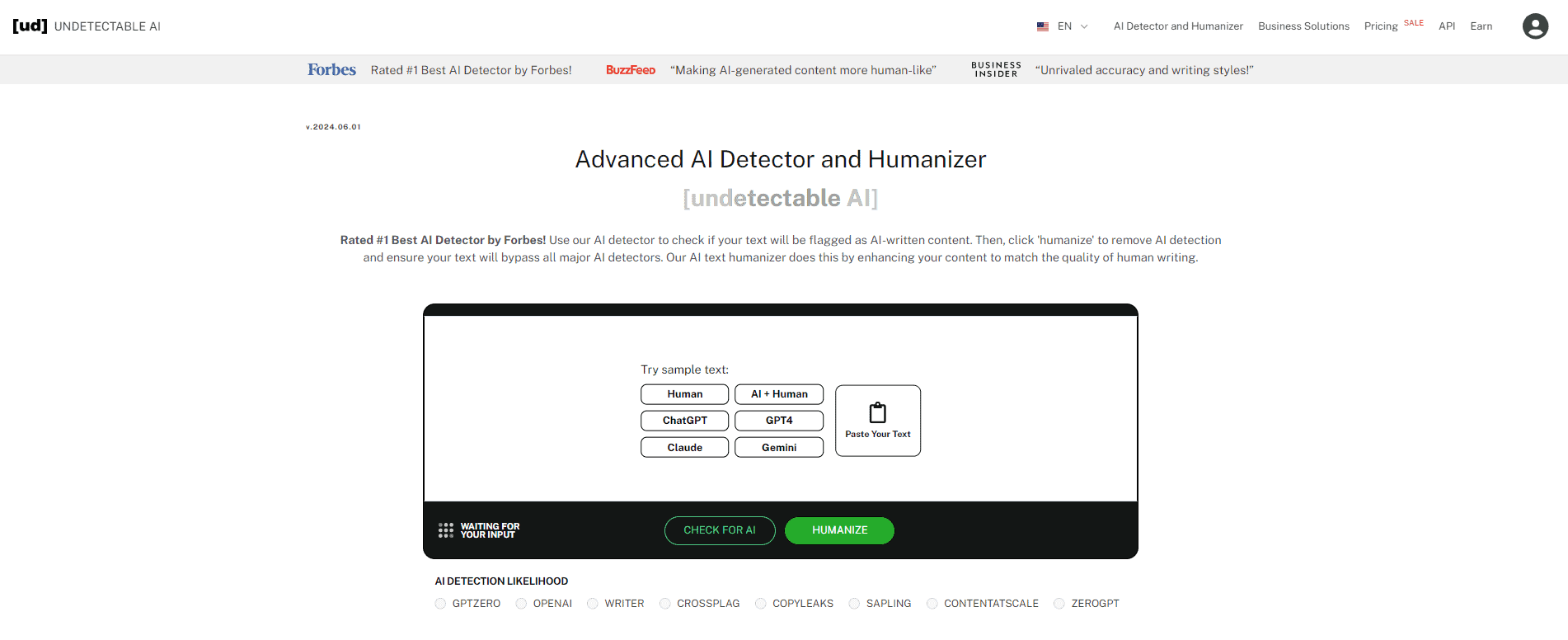Click the Advanced AI Detector and Humanizer heading
Image resolution: width=1568 pixels, height=640 pixels.
point(781,159)
